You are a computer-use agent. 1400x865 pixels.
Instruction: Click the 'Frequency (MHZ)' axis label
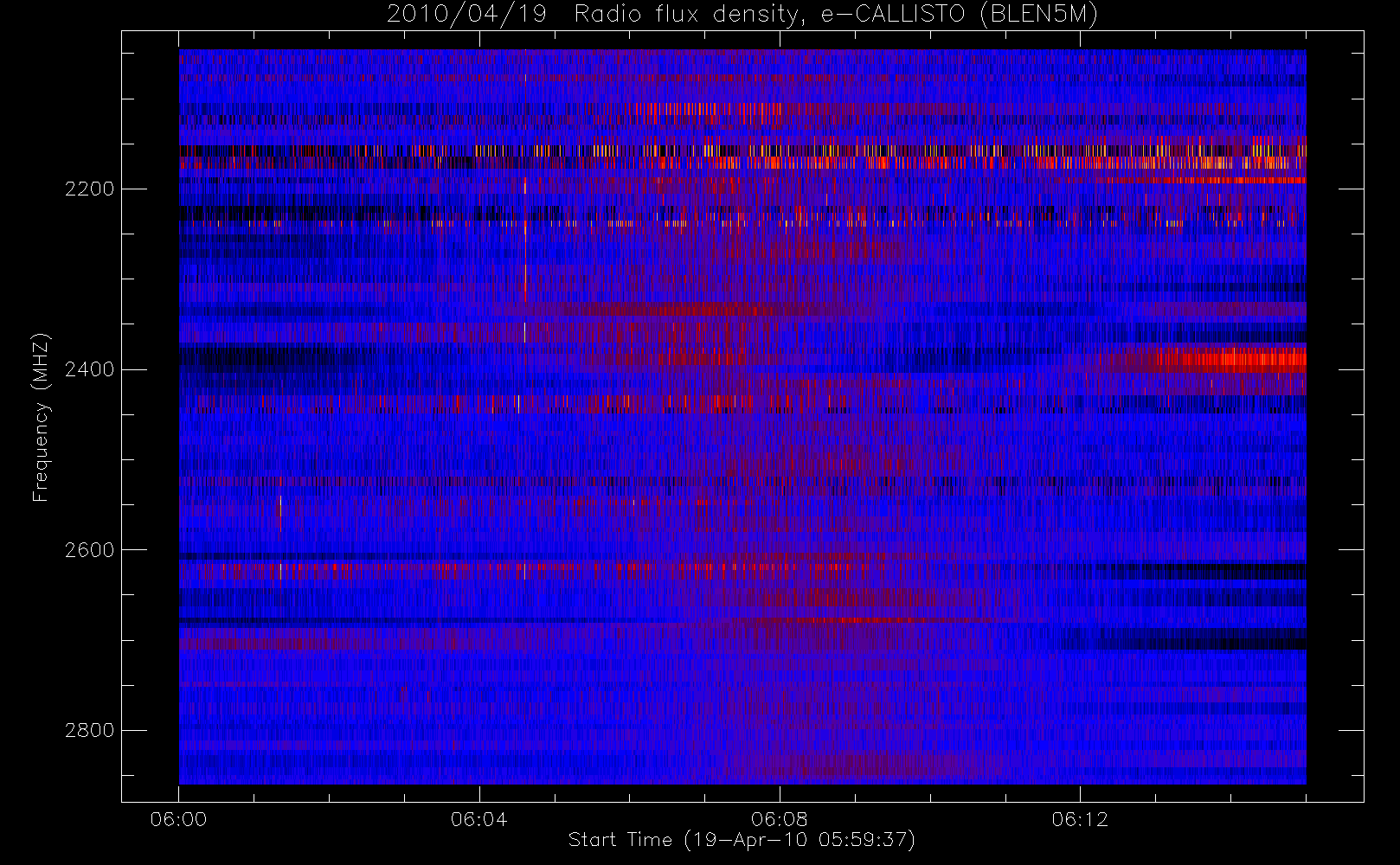click(41, 417)
